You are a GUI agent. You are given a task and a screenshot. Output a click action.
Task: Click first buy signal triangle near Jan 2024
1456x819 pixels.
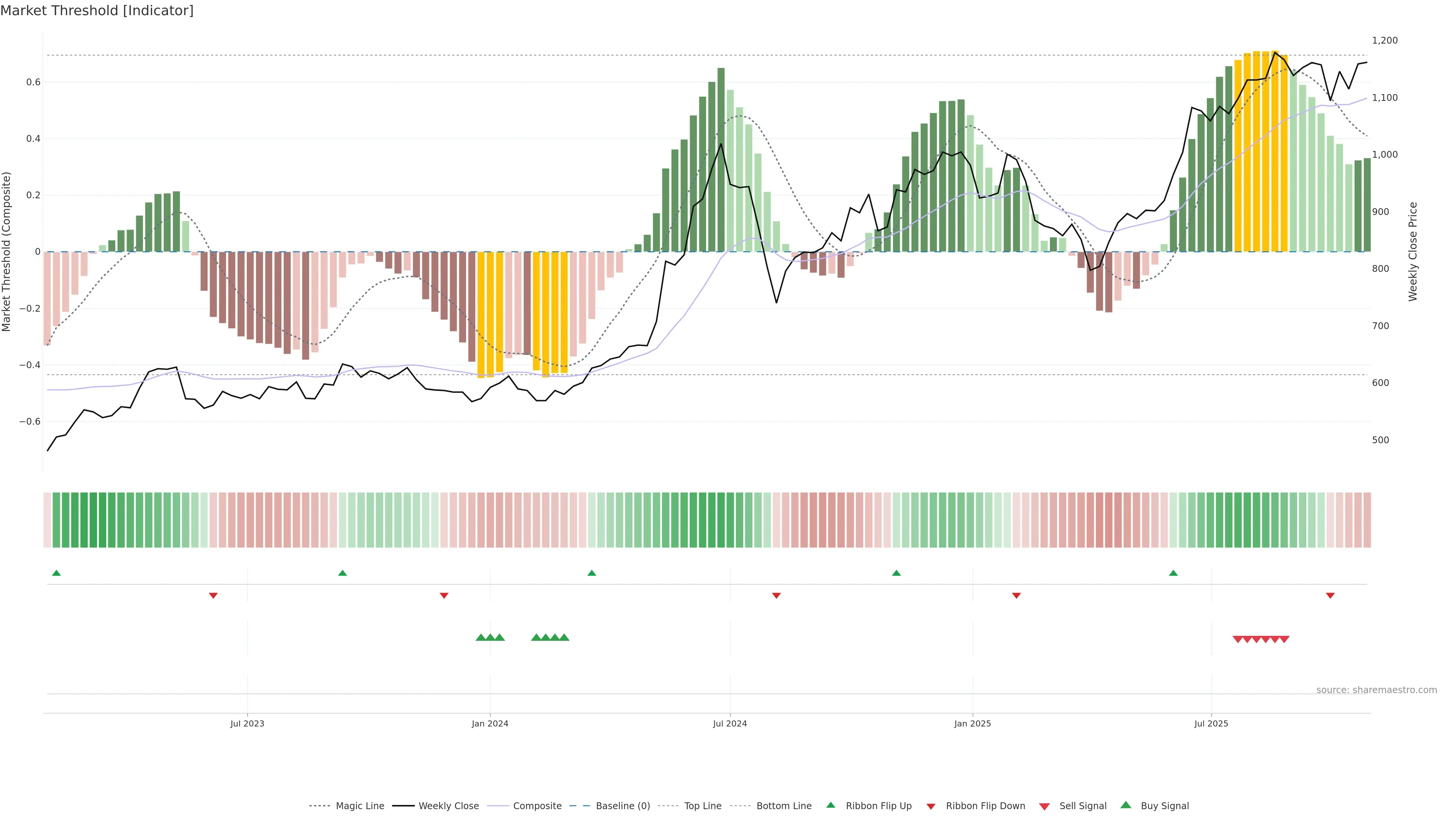coord(480,637)
